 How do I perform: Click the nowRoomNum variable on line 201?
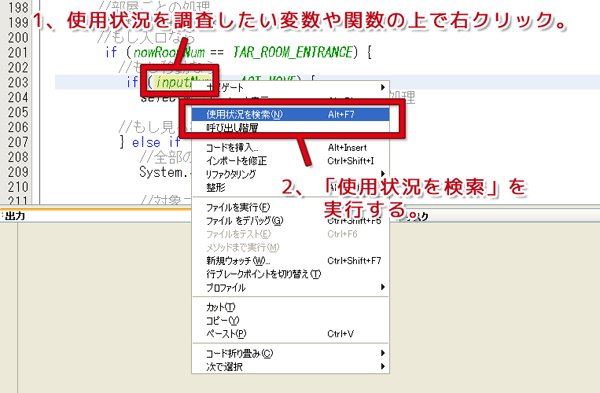[169, 52]
